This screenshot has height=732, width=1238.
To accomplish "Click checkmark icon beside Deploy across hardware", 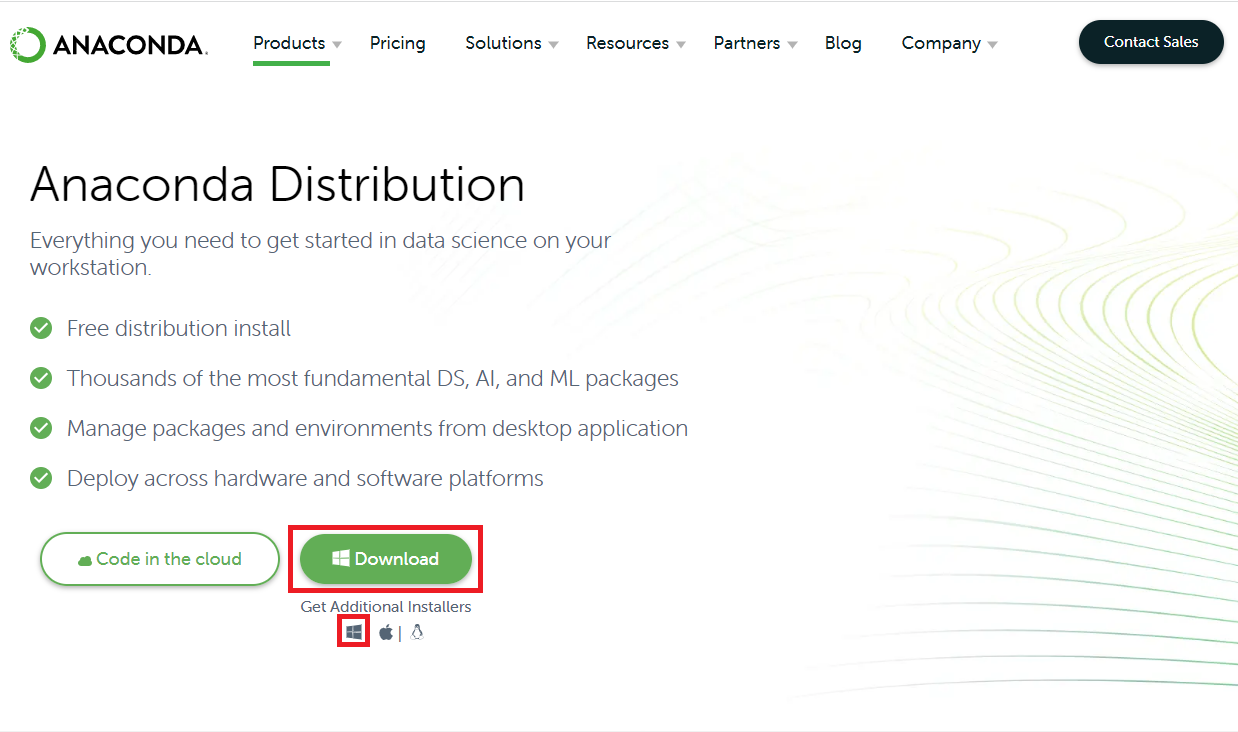I will pos(41,478).
